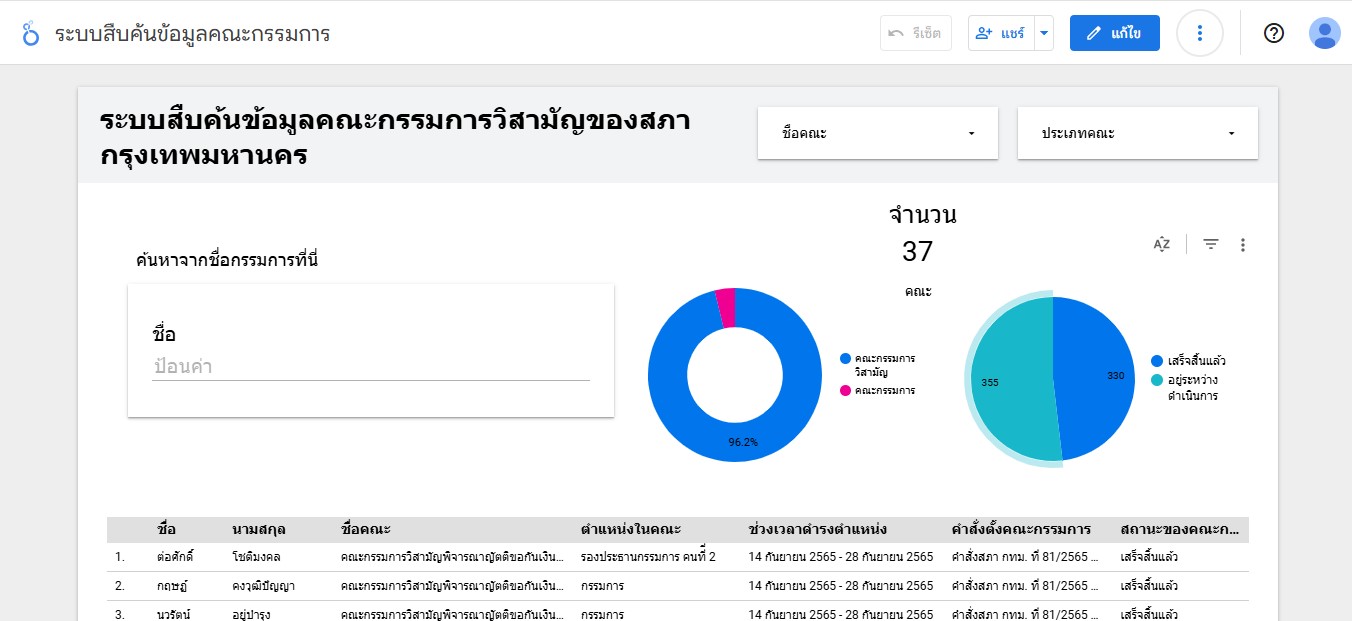This screenshot has width=1352, height=621.
Task: Select the อยู่ระหว่างดำเนินการ legend color dot
Action: click(1157, 381)
